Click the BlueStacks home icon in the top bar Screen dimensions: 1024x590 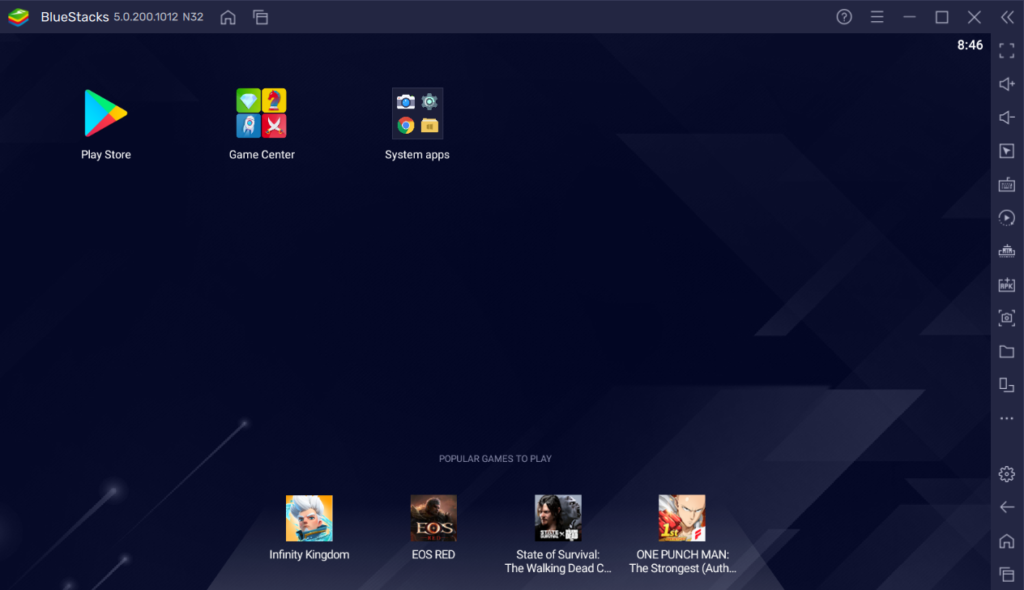coord(227,17)
